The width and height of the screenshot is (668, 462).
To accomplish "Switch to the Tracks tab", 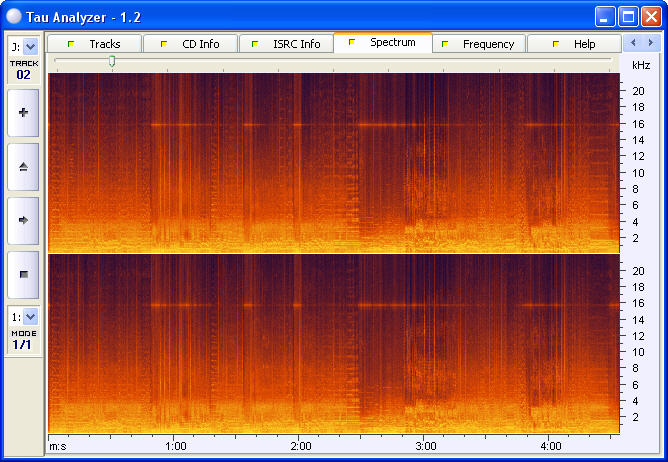I will point(94,44).
